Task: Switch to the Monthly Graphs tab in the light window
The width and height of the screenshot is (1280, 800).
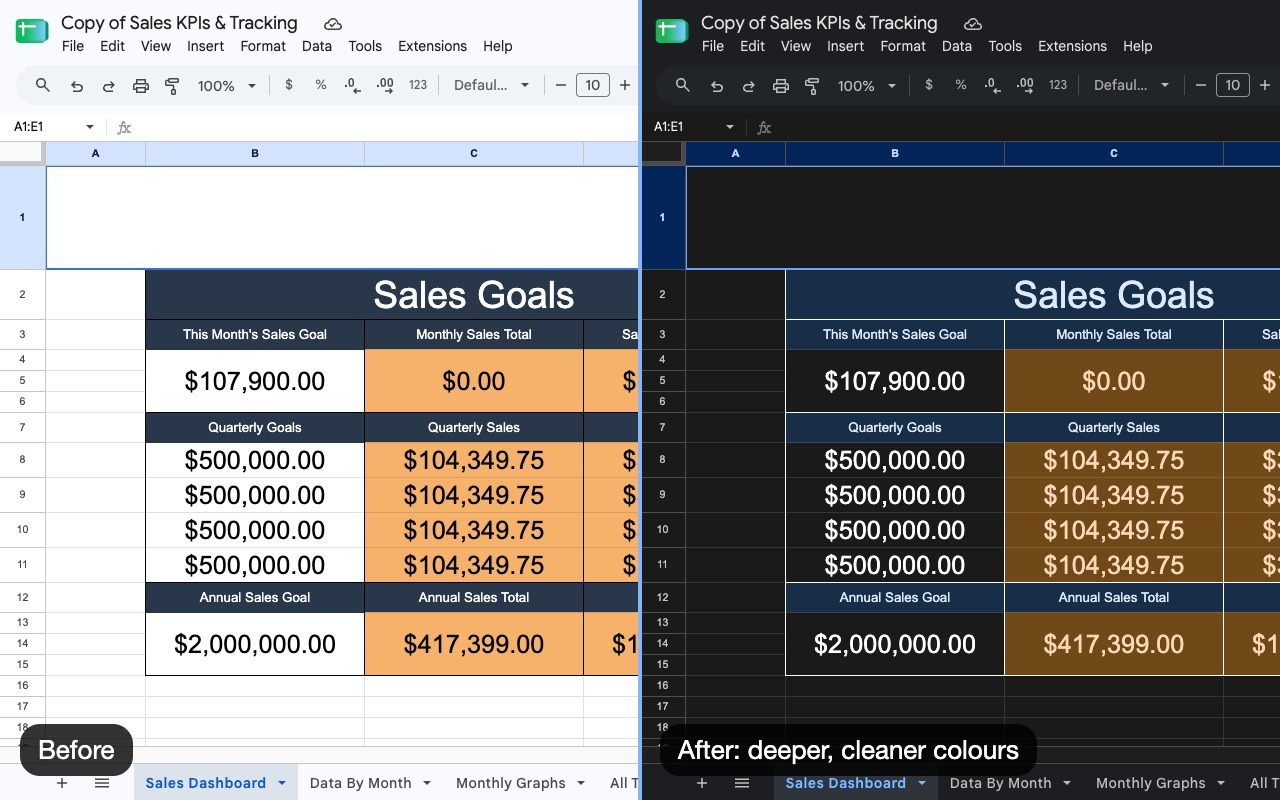Action: [511, 783]
